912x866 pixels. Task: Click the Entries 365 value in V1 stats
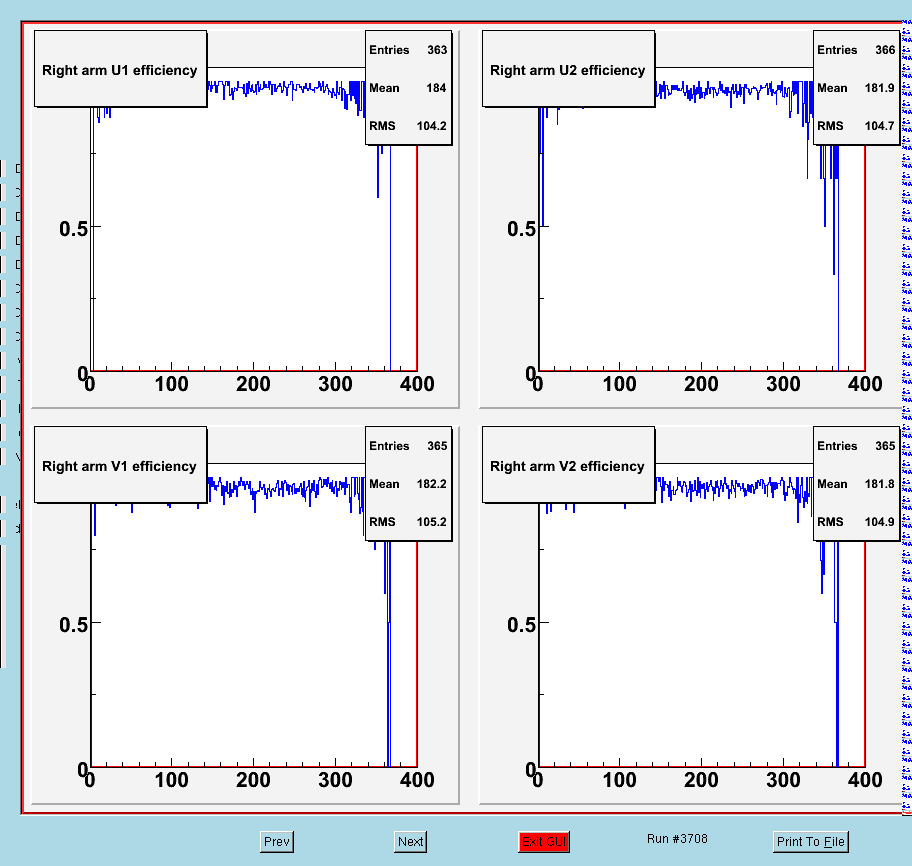coord(437,446)
